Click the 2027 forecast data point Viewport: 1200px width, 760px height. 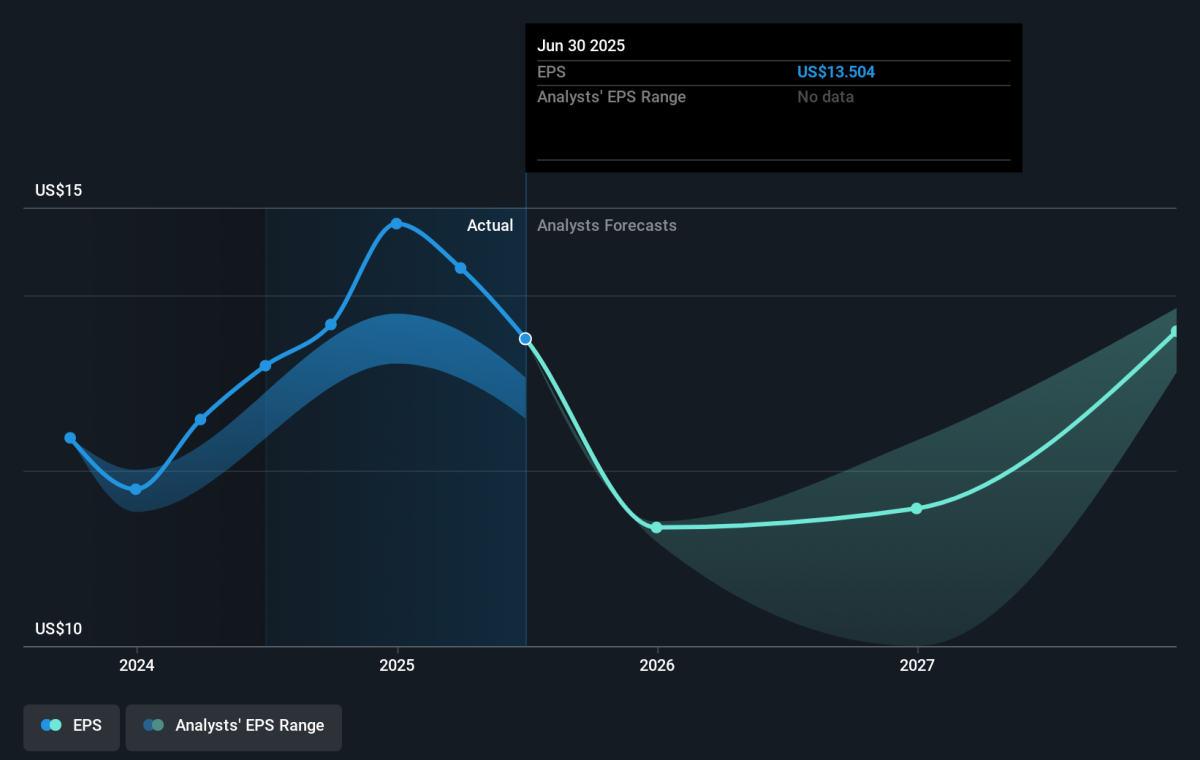pos(916,508)
